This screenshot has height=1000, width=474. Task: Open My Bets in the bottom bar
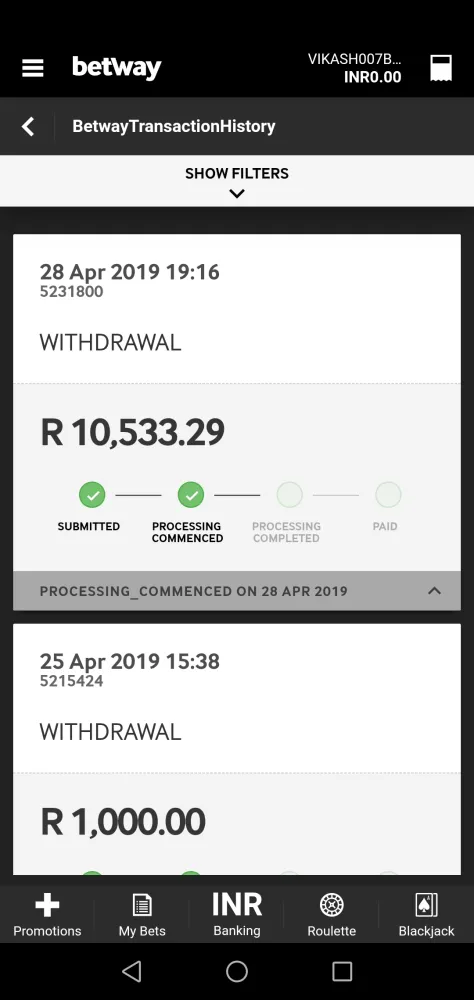[x=142, y=915]
